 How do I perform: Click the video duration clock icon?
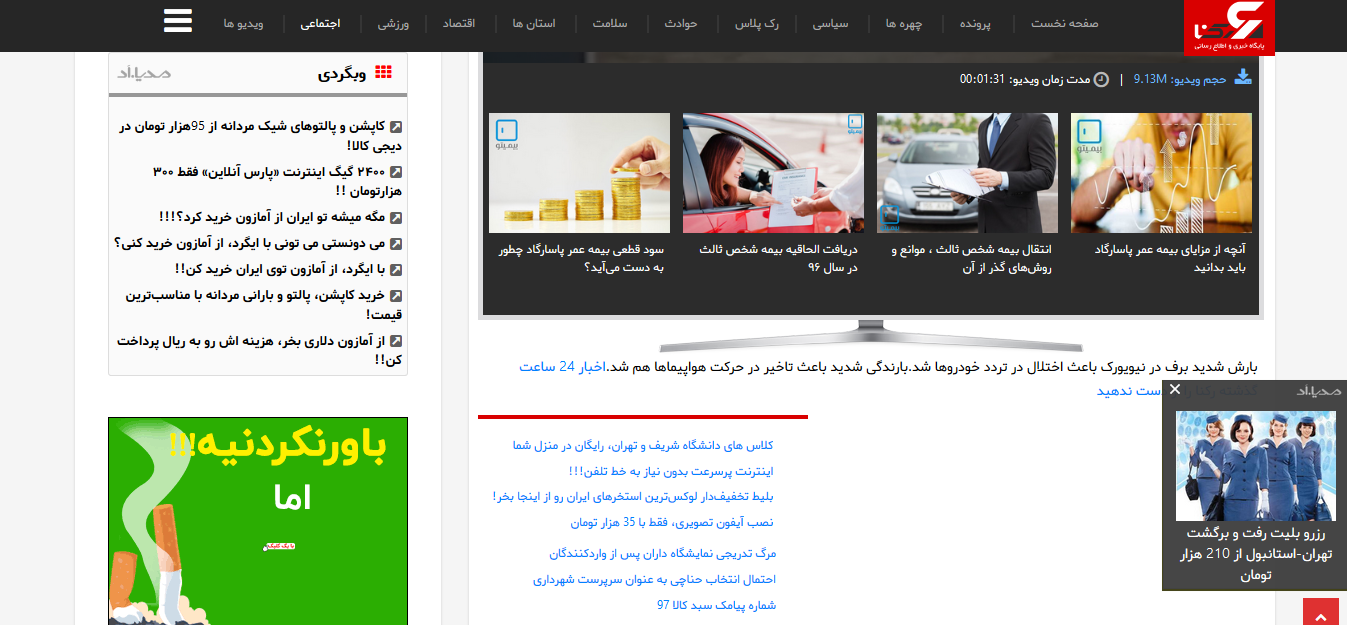(1101, 79)
